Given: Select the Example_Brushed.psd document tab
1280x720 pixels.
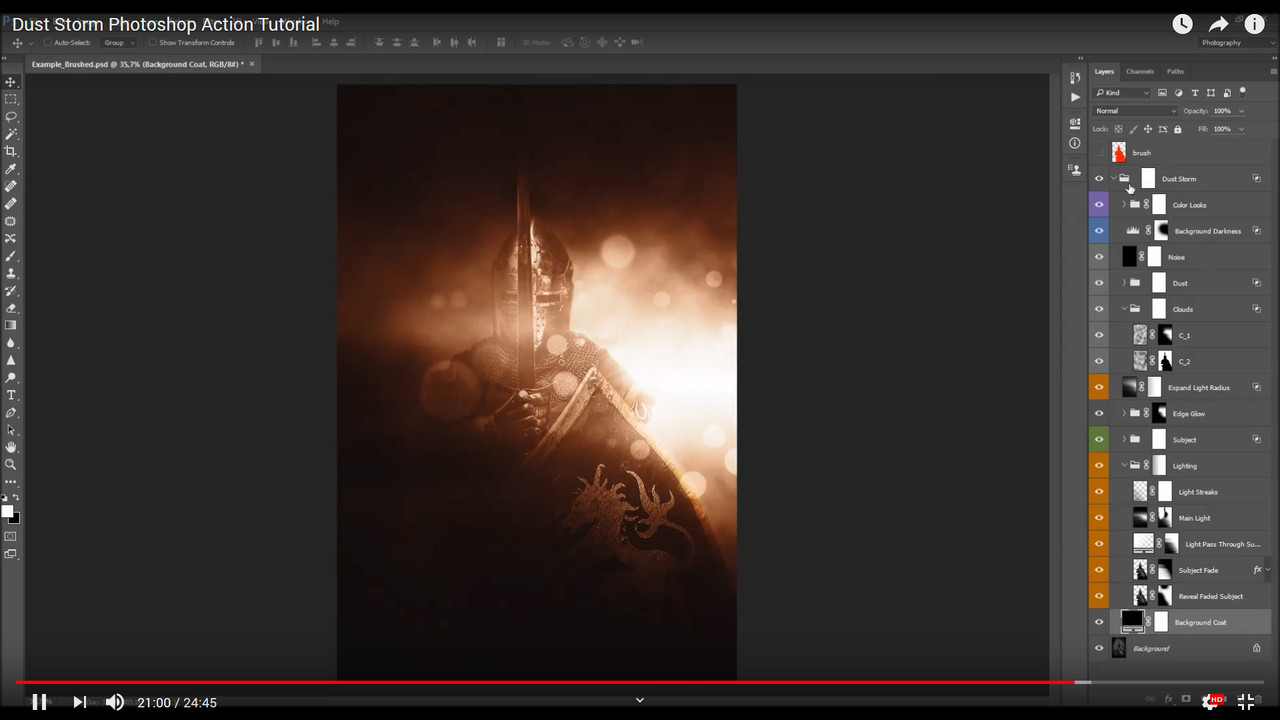Looking at the screenshot, I should click(x=143, y=64).
